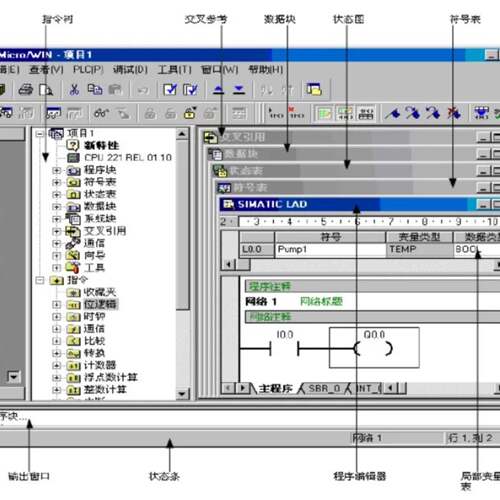
Task: Click the Print icon in toolbar
Action: [26, 89]
